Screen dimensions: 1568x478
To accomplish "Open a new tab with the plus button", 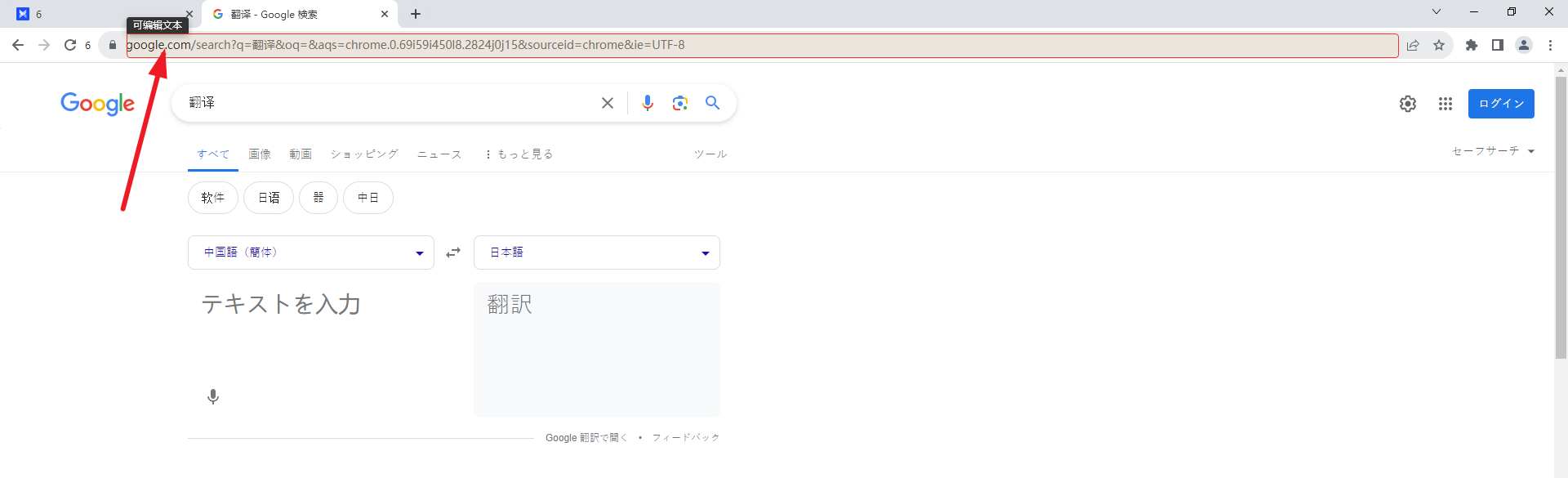I will coord(416,14).
